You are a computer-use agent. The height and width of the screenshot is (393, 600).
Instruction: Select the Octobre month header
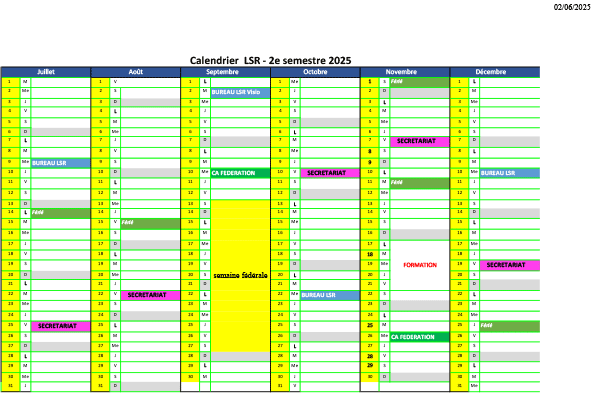point(315,72)
